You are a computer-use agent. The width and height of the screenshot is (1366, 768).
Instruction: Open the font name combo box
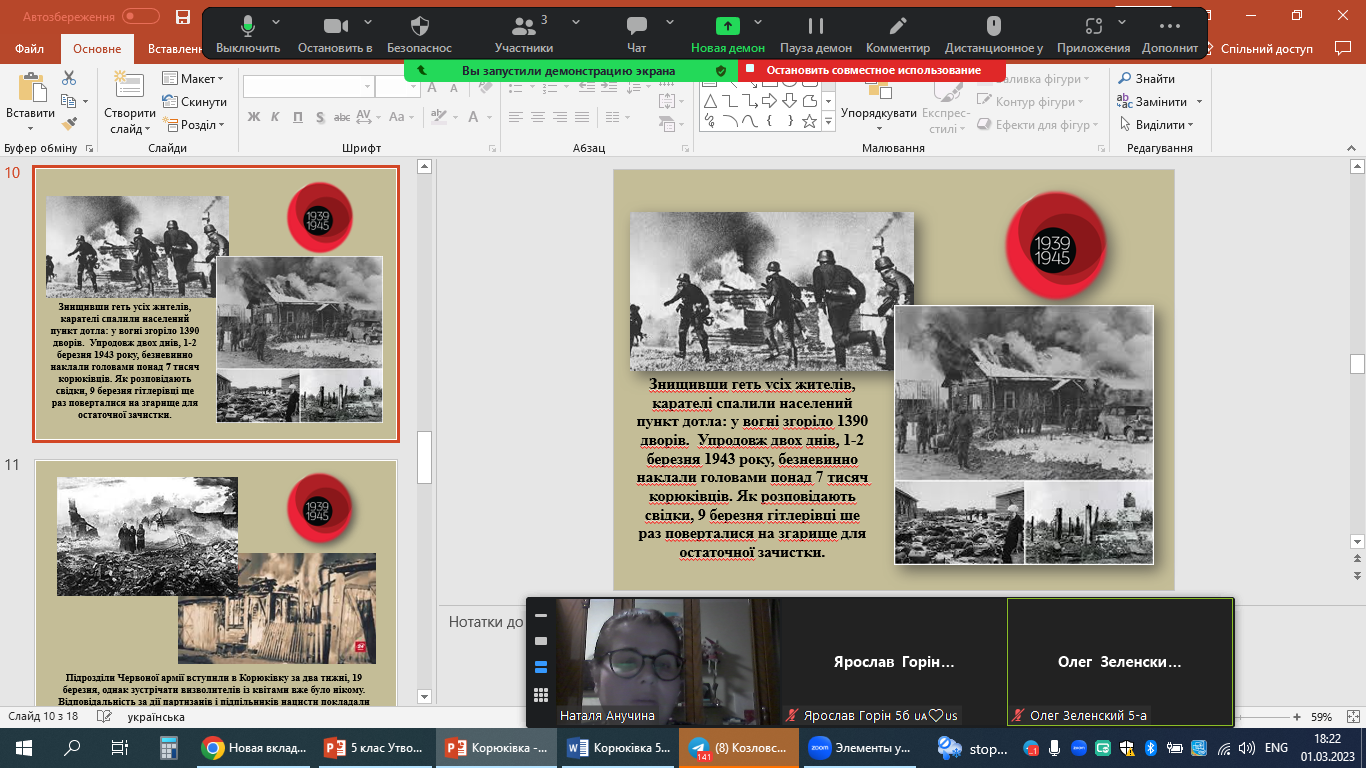pyautogui.click(x=308, y=87)
